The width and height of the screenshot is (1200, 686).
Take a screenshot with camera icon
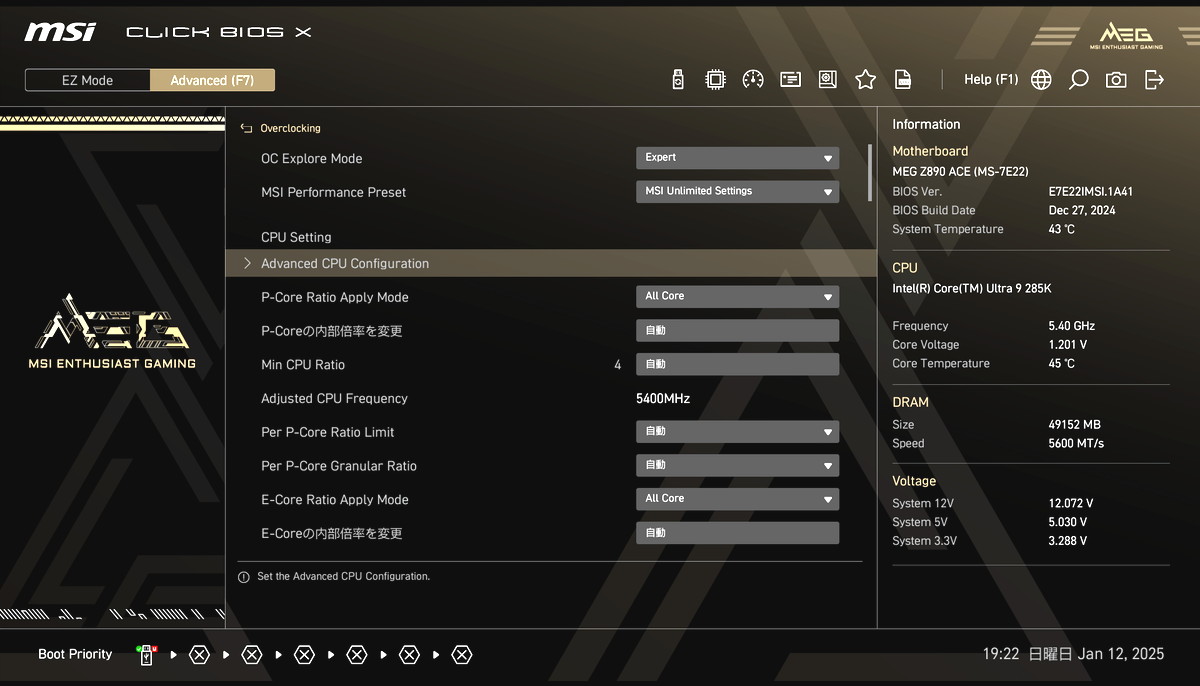[x=1116, y=80]
